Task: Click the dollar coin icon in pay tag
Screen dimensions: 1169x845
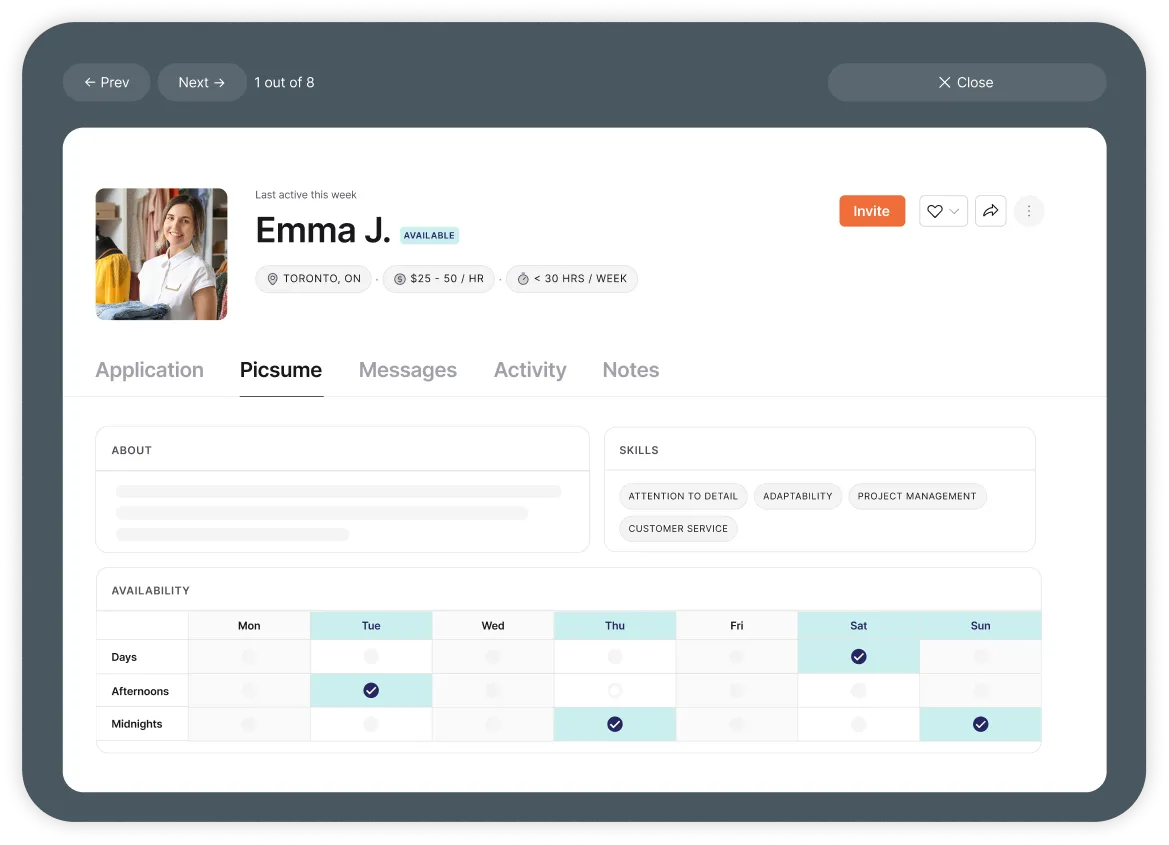Action: click(x=400, y=279)
